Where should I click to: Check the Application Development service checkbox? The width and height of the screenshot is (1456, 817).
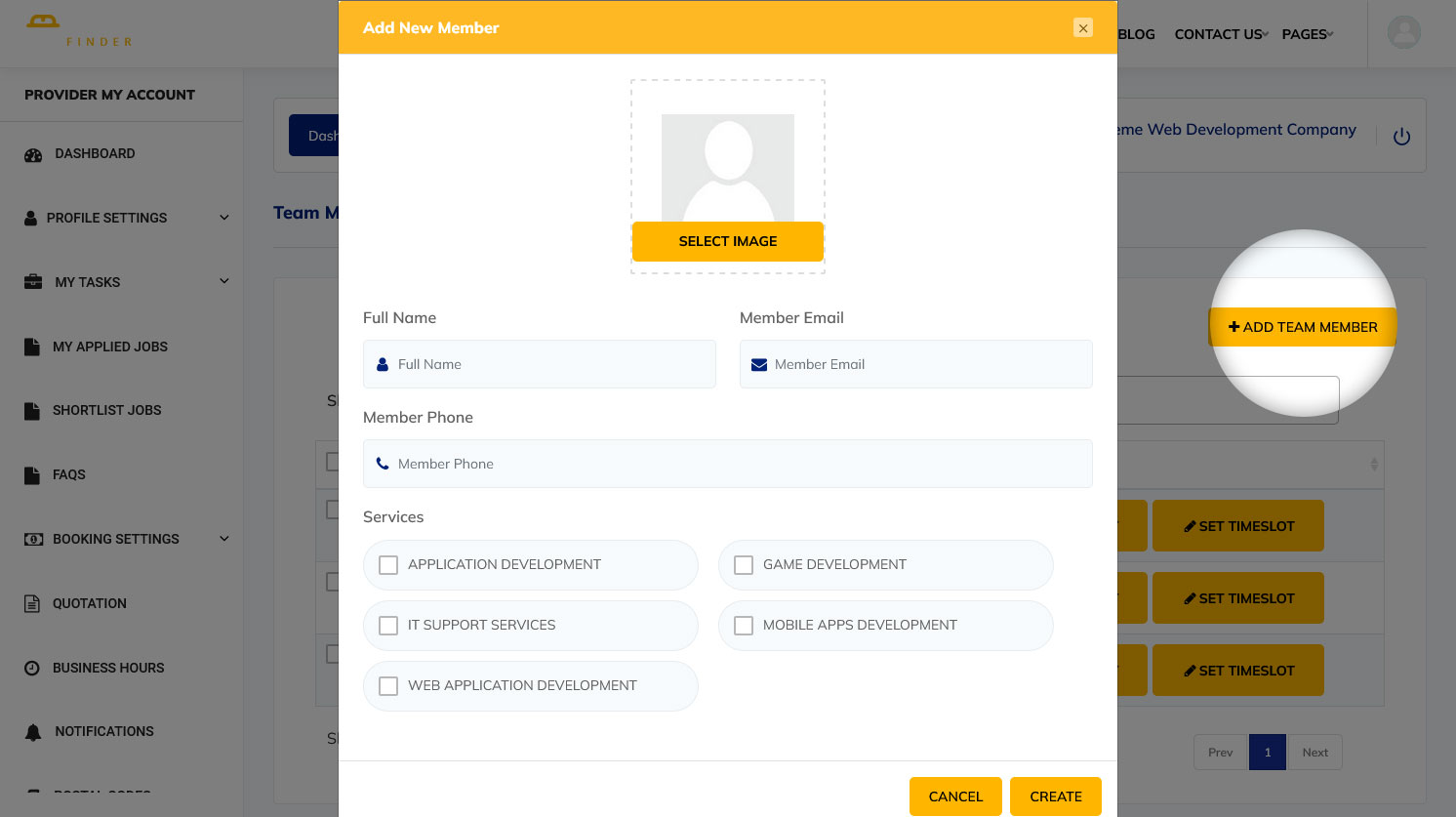388,565
